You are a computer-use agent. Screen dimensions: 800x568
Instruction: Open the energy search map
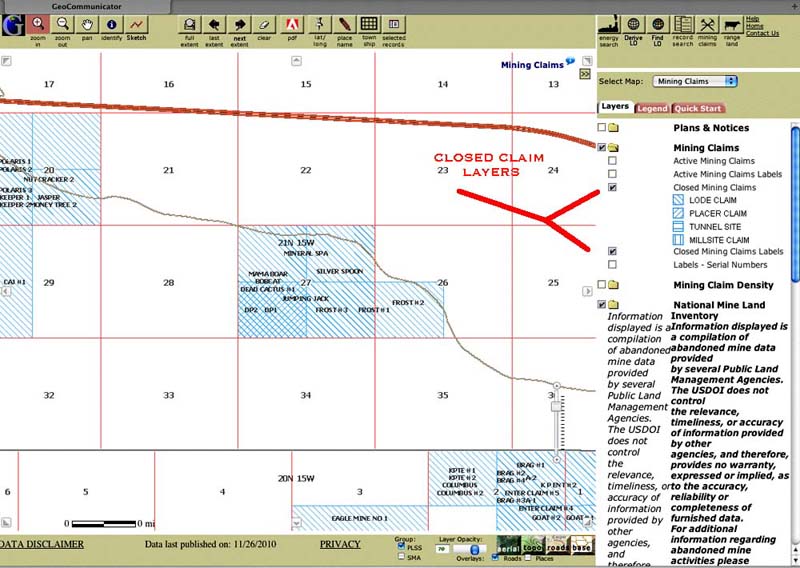tap(609, 24)
